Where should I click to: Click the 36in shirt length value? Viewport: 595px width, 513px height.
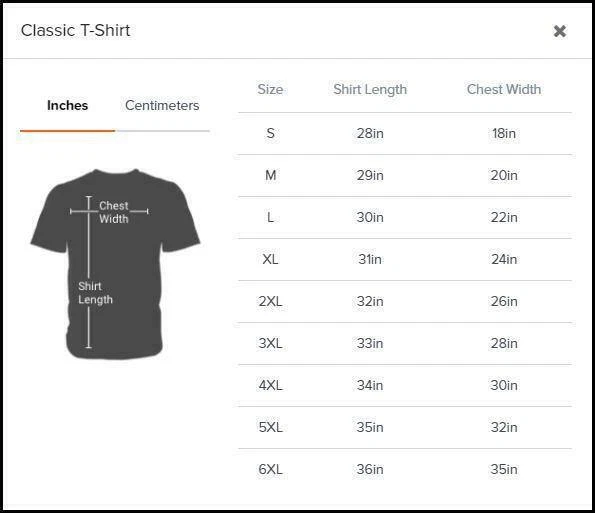(x=370, y=469)
